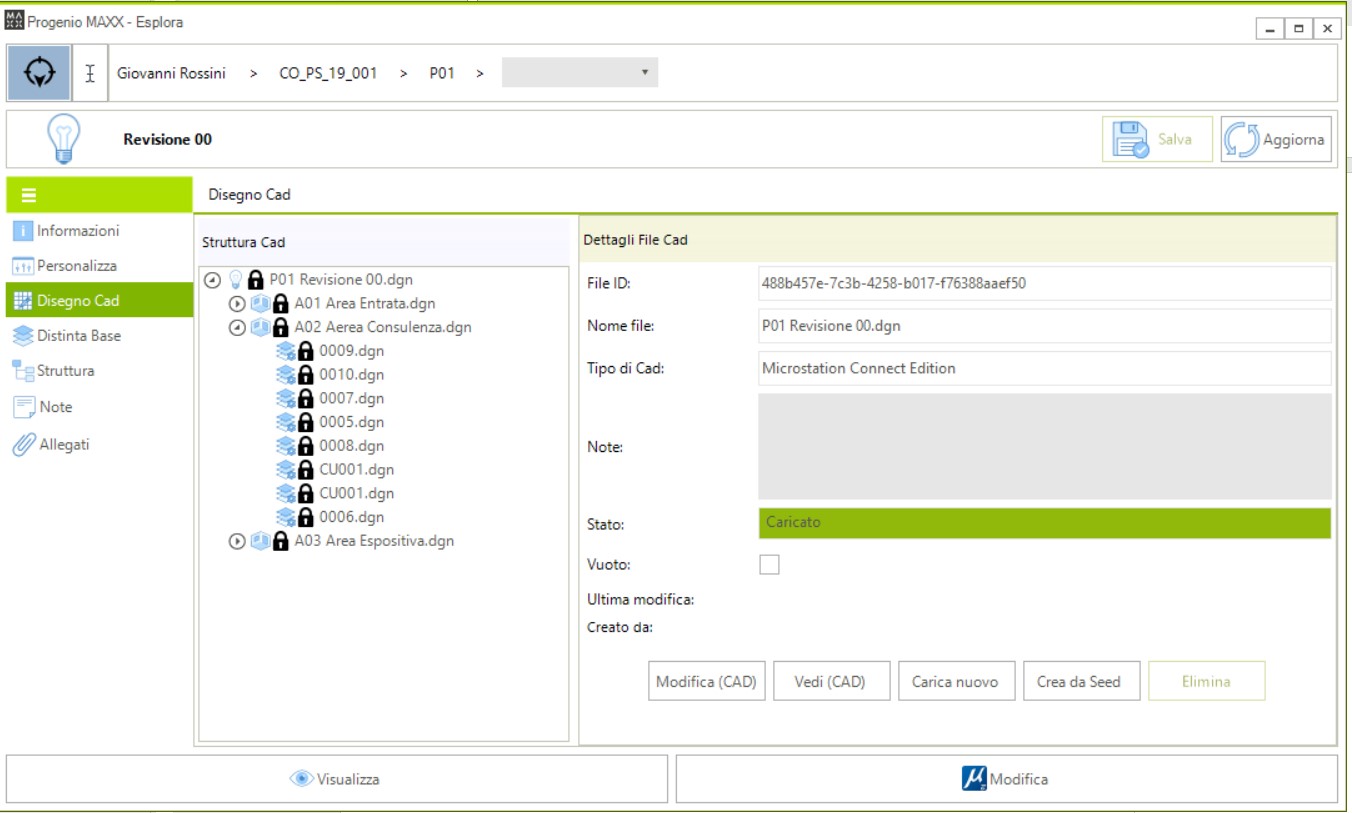The width and height of the screenshot is (1352, 813).
Task: Collapse the A02 Aerea Consulenza.dgn node
Action: (x=237, y=327)
